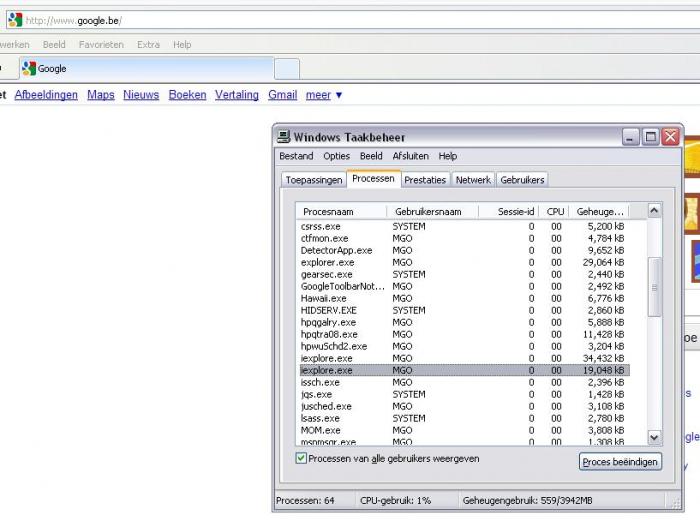Open the Boeken link on Google
This screenshot has width=700, height=527.
188,95
